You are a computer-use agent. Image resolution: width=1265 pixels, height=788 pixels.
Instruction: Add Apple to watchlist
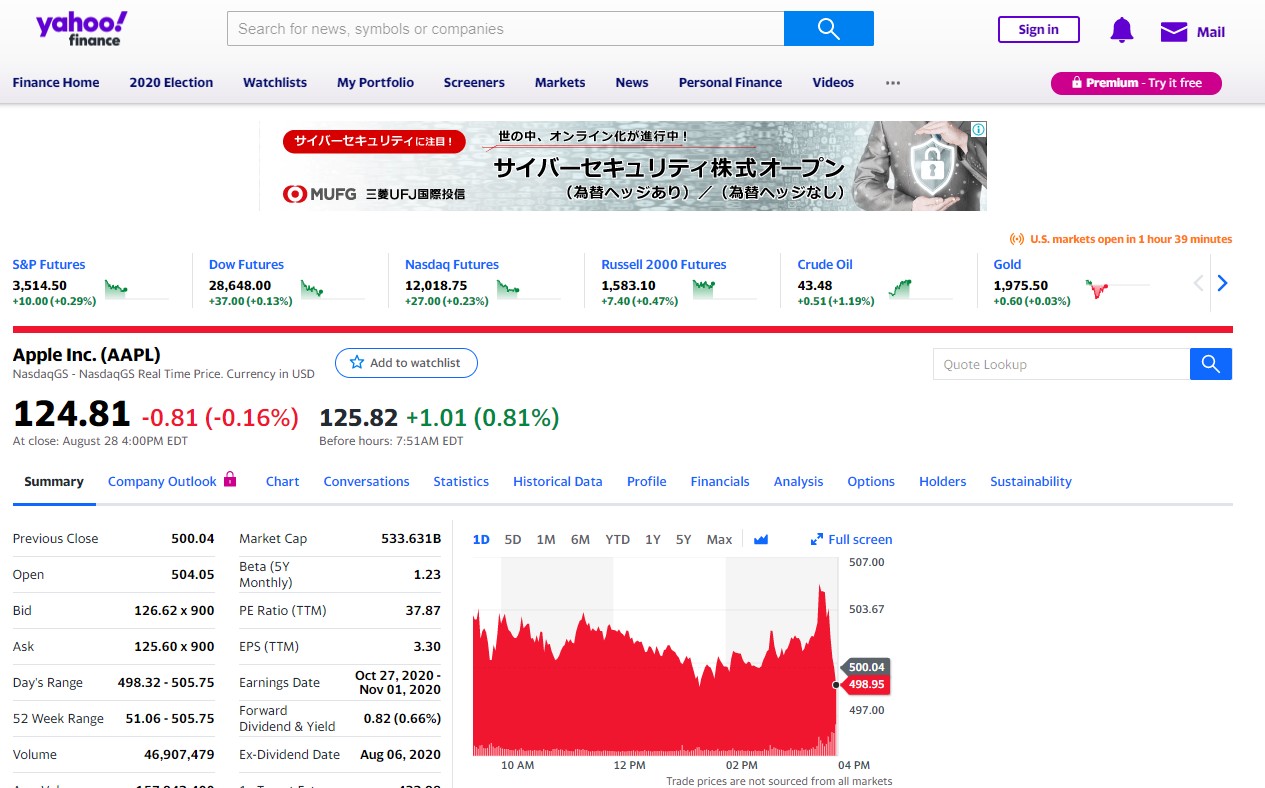pos(406,363)
